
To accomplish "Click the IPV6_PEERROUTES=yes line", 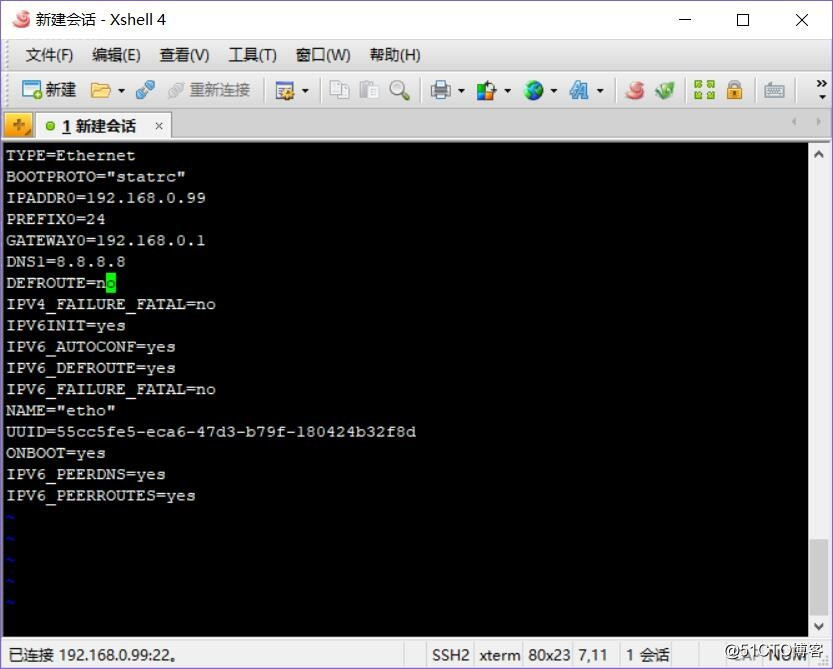I will pyautogui.click(x=101, y=496).
